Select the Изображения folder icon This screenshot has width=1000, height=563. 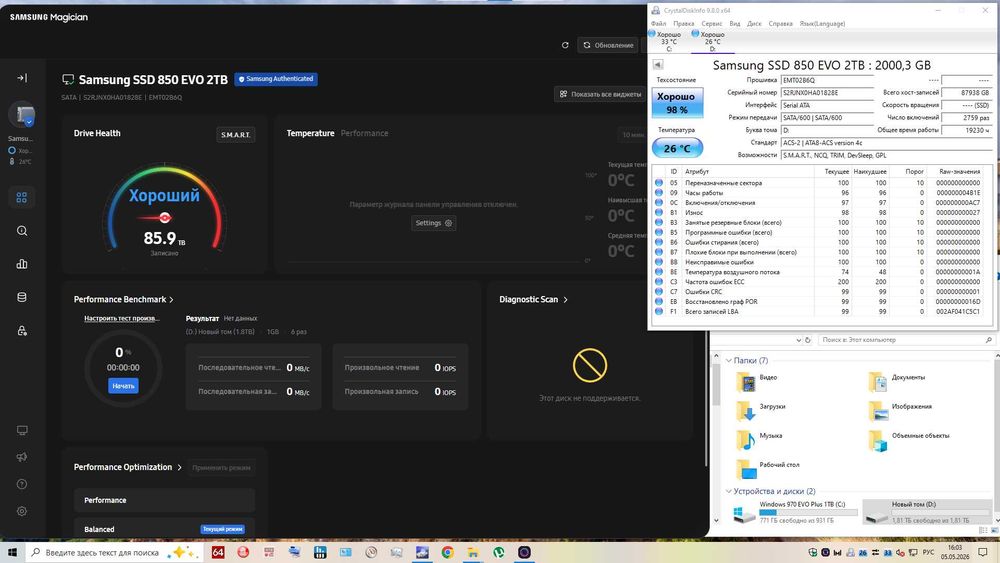click(x=878, y=411)
